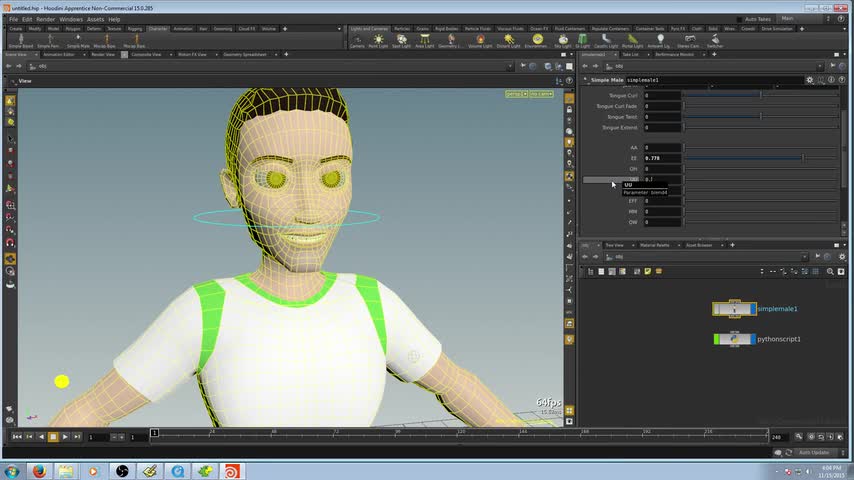Jump to first frame of timeline

click(17, 437)
